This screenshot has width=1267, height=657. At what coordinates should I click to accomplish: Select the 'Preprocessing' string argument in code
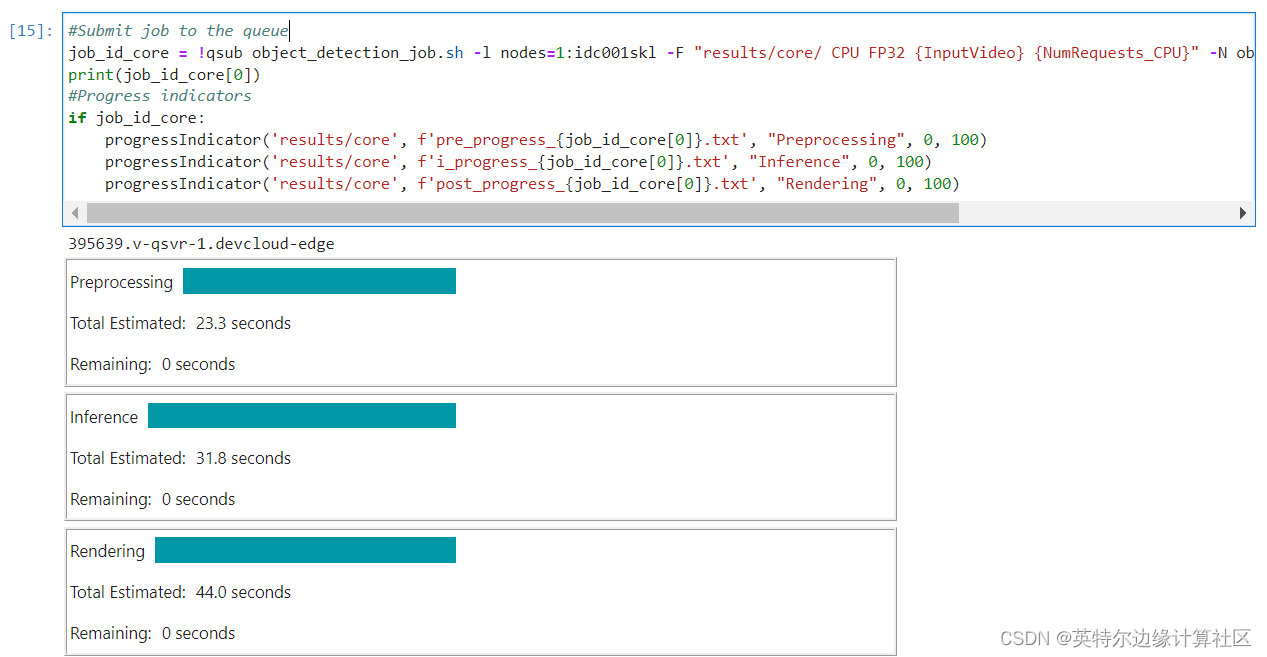pos(834,139)
